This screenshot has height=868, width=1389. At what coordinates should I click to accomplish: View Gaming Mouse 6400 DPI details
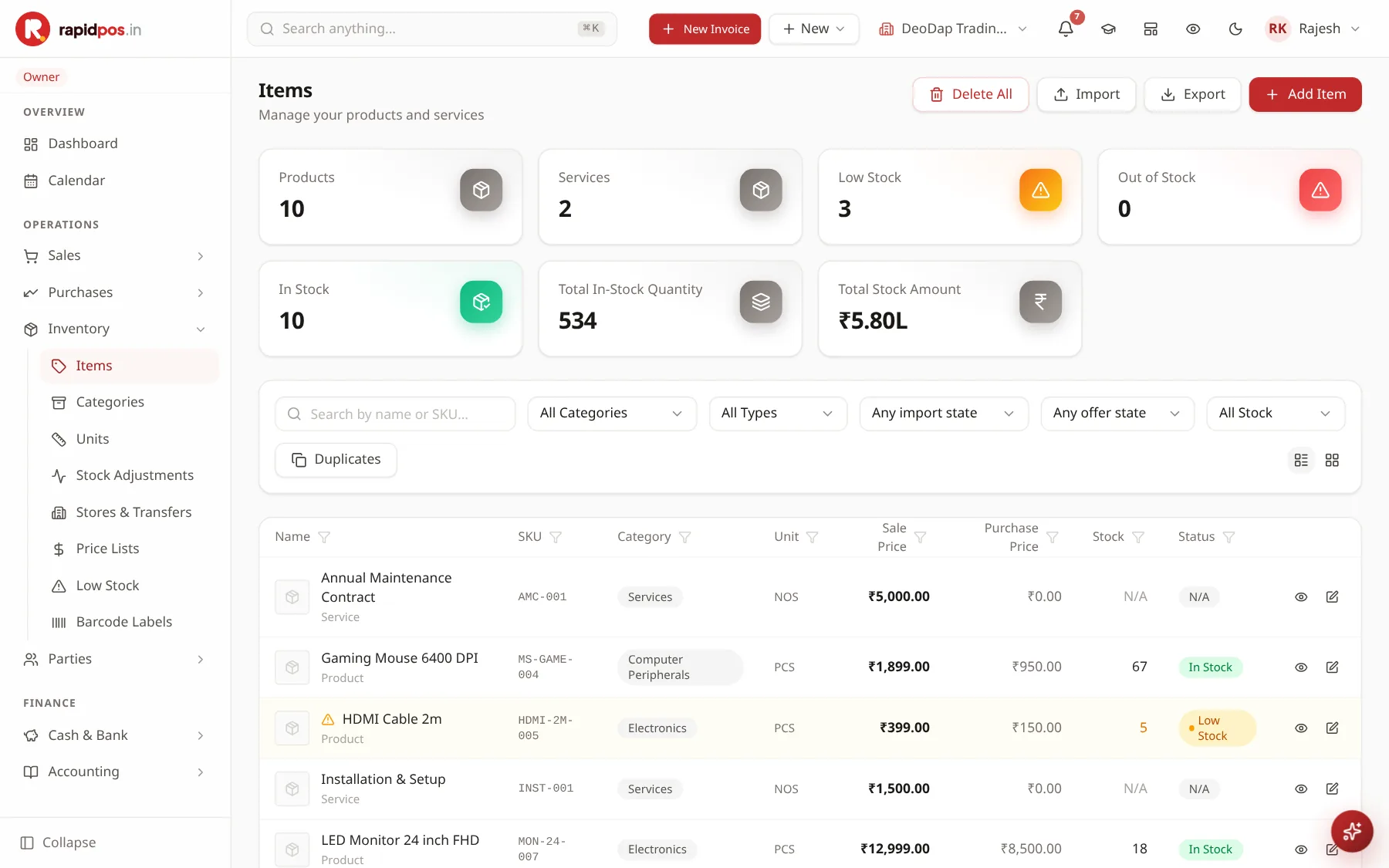click(1301, 667)
